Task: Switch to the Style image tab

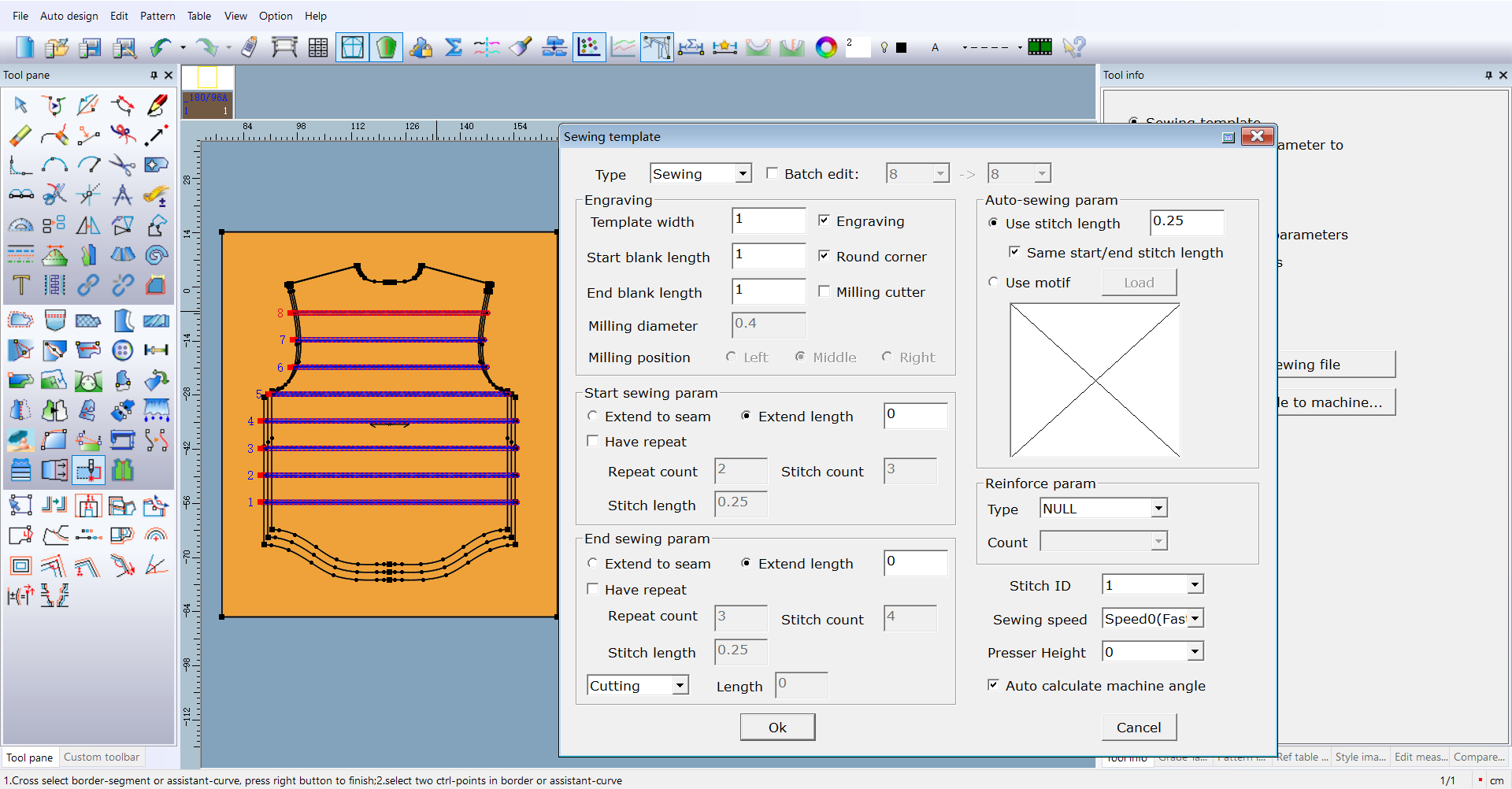Action: click(x=1360, y=757)
